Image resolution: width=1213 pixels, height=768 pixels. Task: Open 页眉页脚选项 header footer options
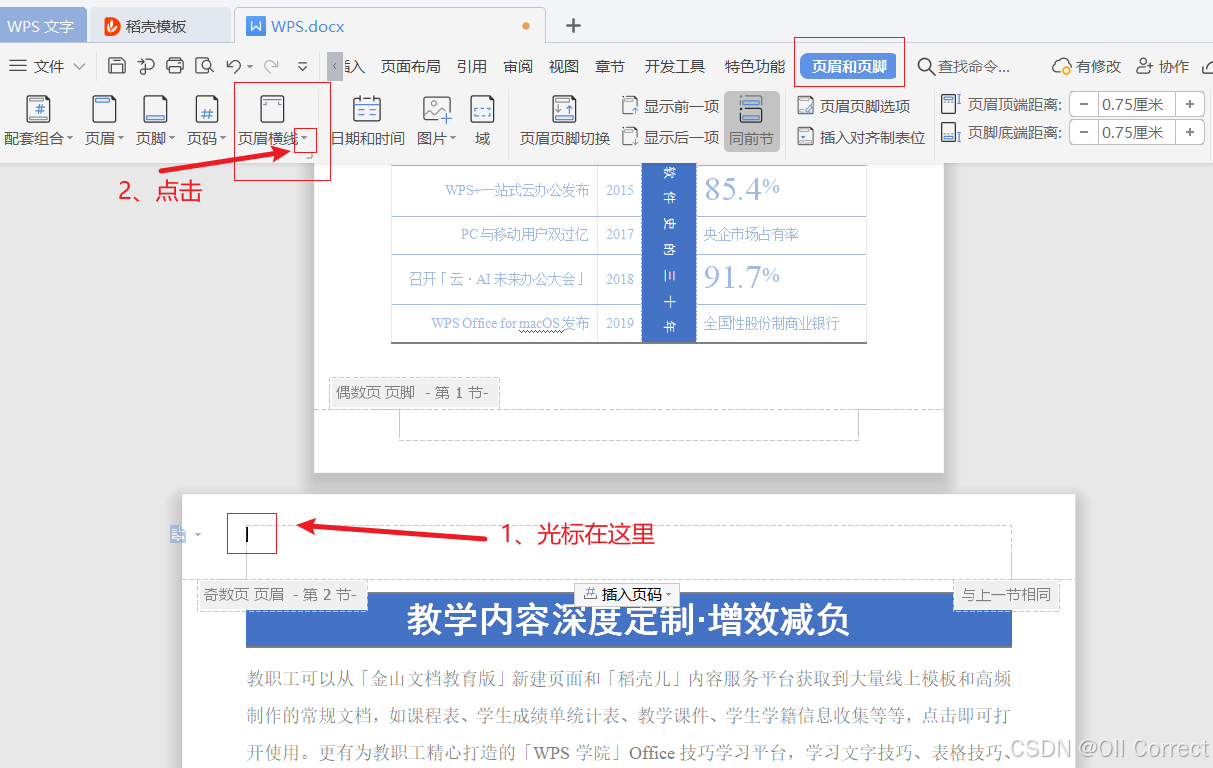point(854,106)
